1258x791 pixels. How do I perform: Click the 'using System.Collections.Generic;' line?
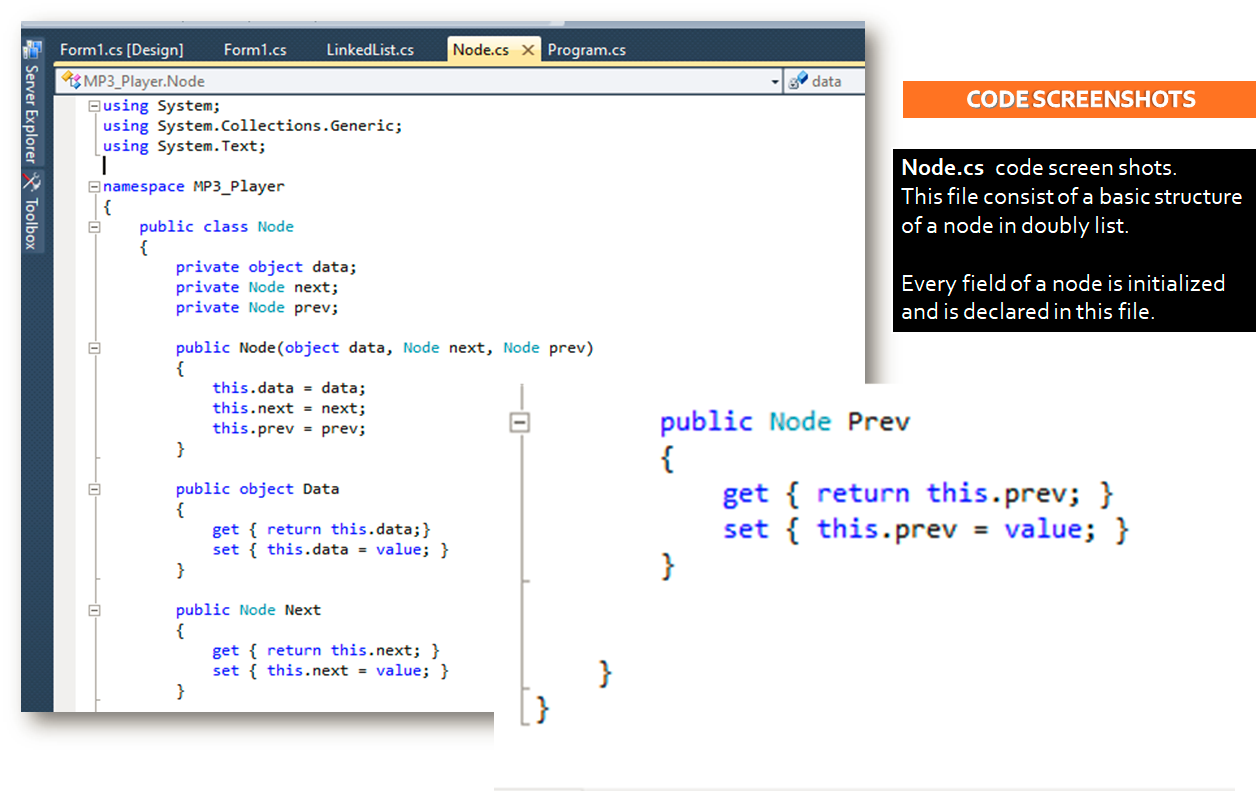coord(252,126)
